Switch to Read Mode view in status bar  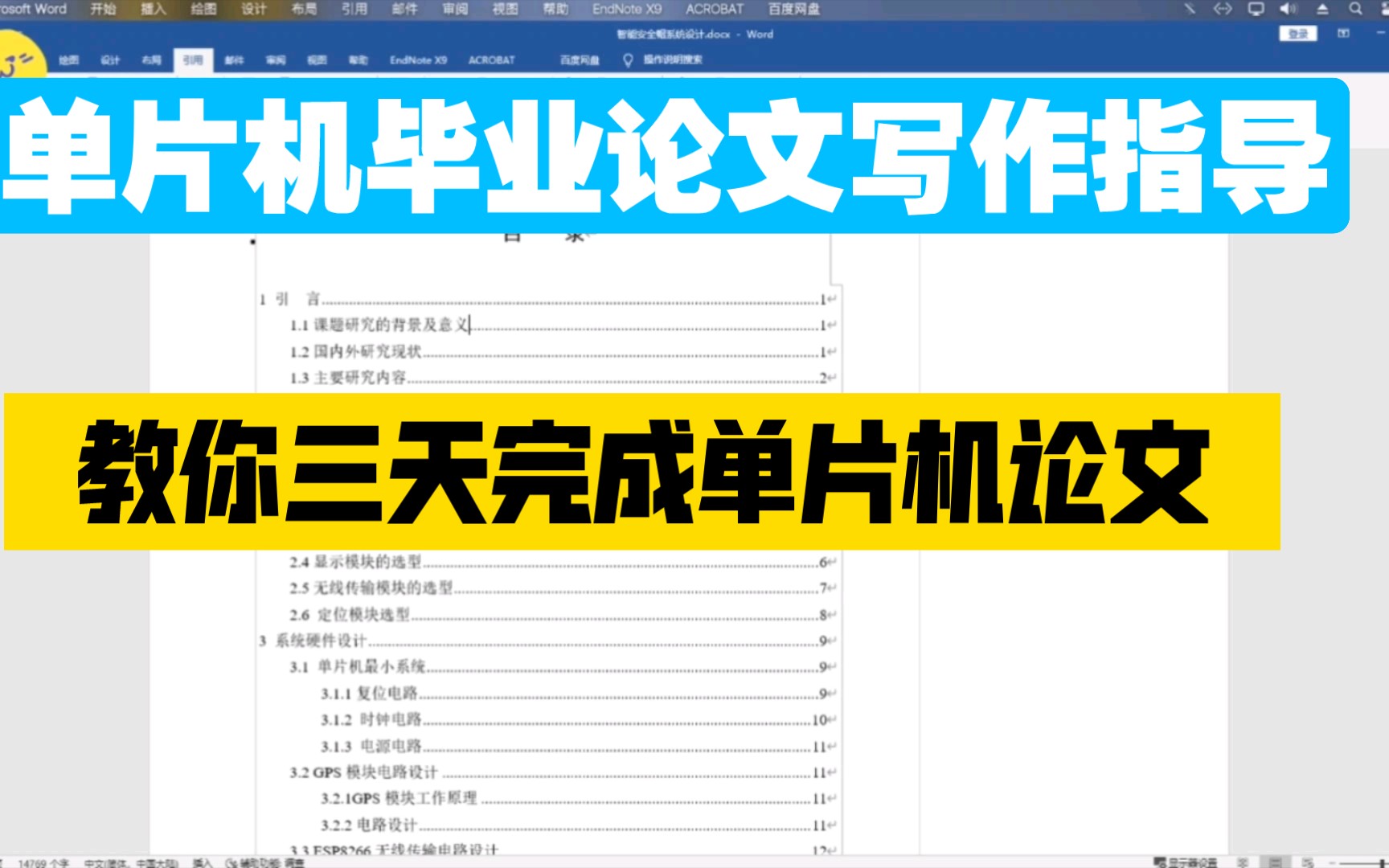coord(1243,862)
